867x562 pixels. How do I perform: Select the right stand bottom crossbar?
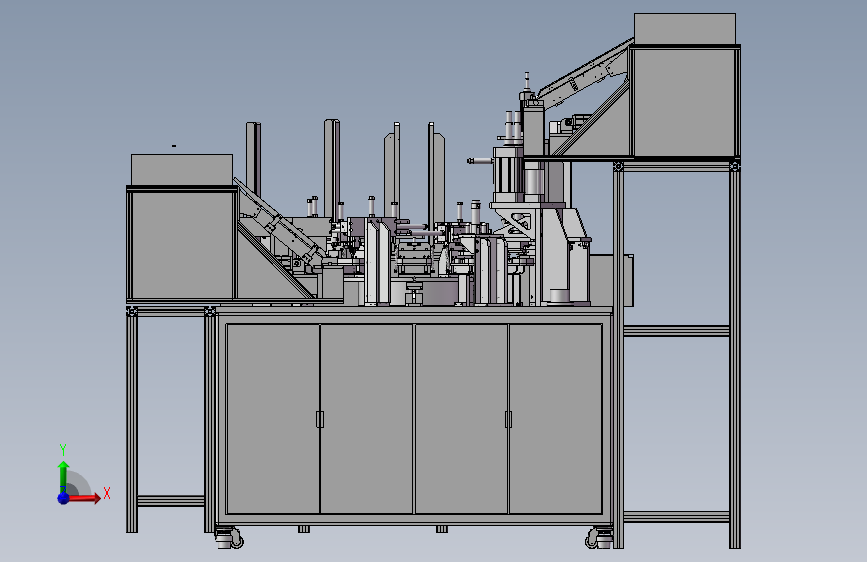point(676,517)
